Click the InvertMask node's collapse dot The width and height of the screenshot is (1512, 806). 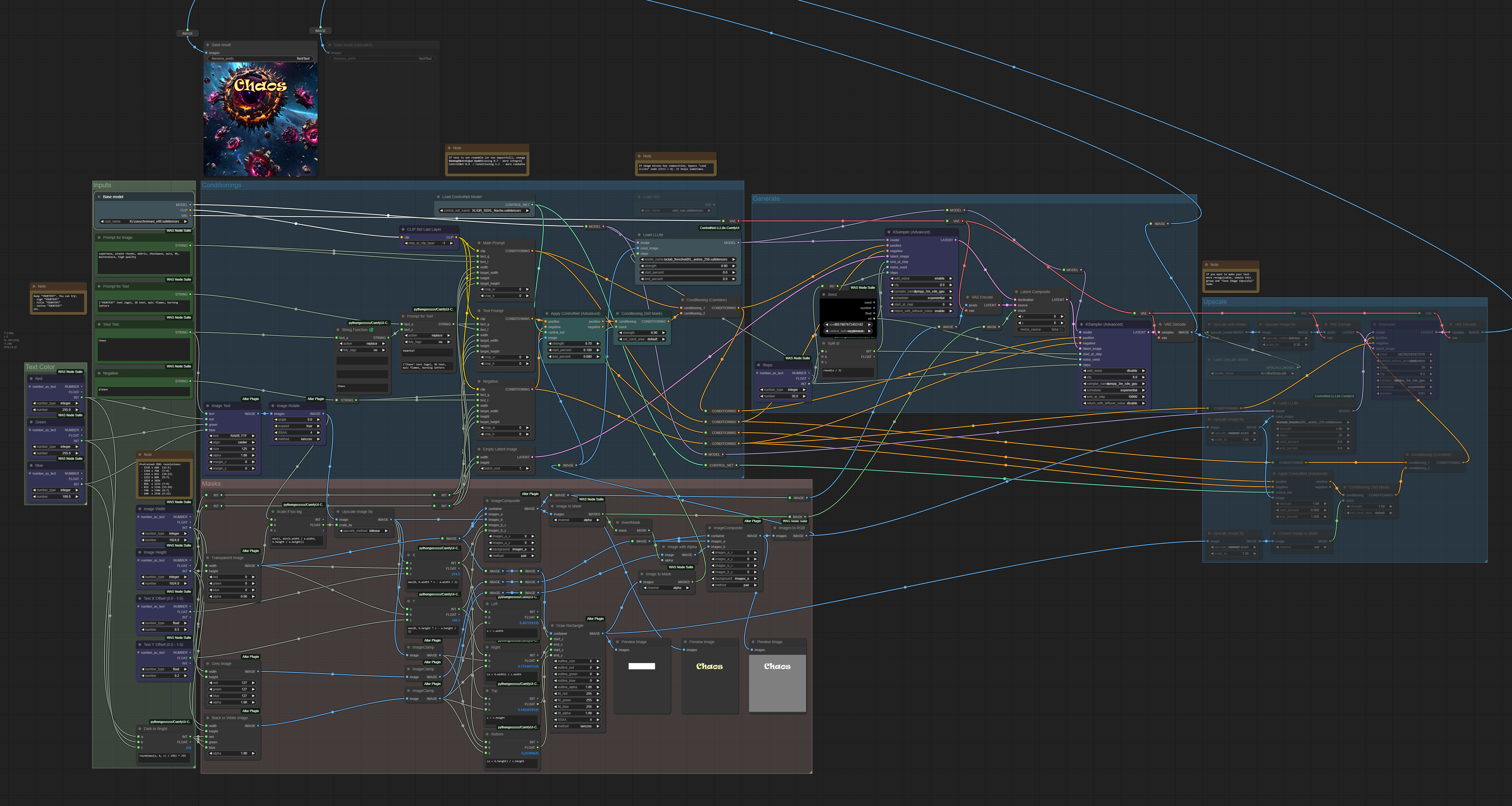coord(617,522)
